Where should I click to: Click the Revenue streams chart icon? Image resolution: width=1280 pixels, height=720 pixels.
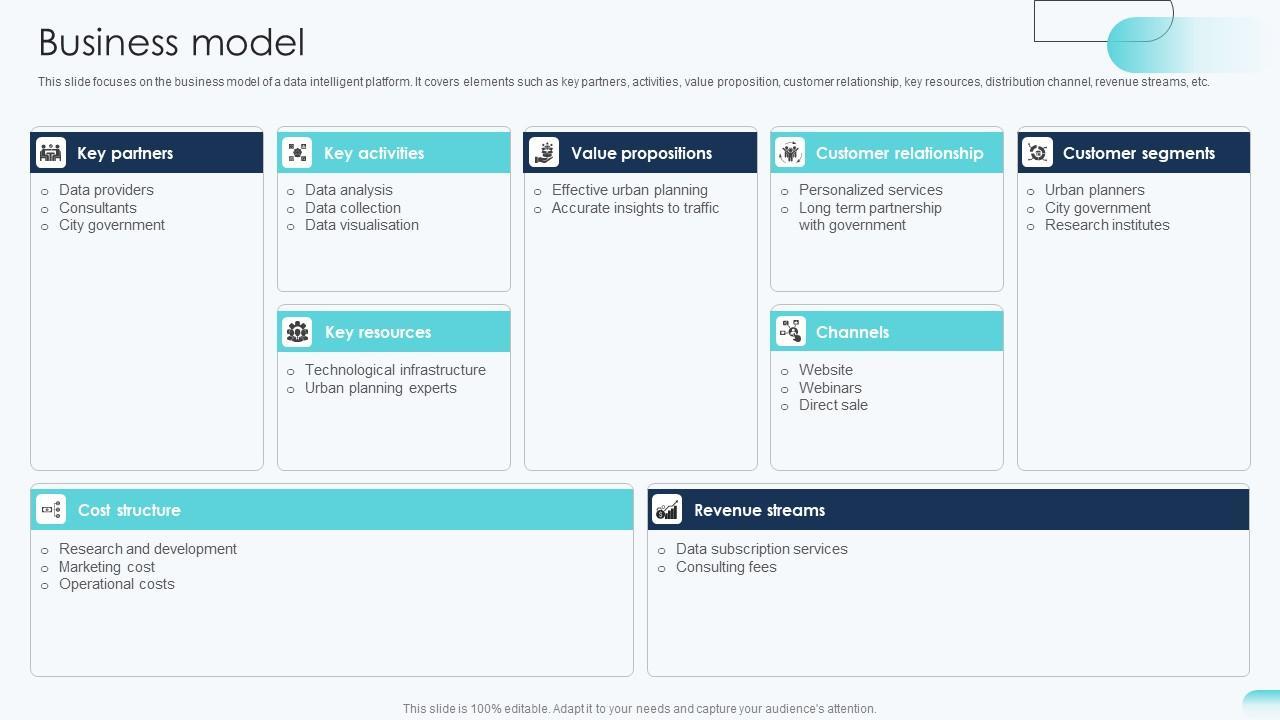(x=667, y=510)
